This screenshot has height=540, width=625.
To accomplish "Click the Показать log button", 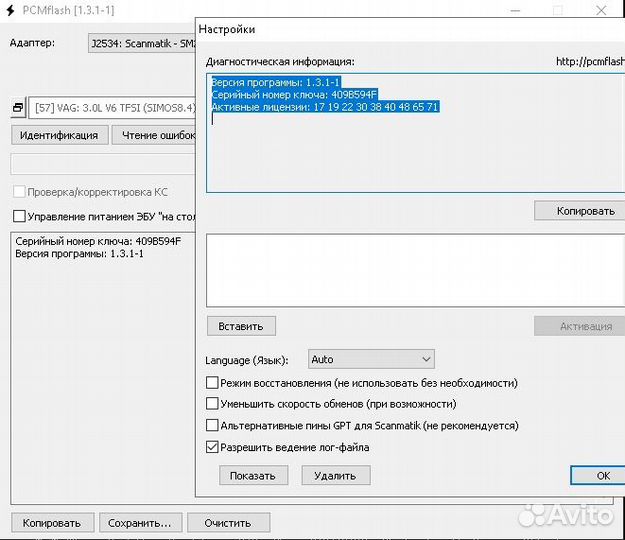I will click(254, 475).
